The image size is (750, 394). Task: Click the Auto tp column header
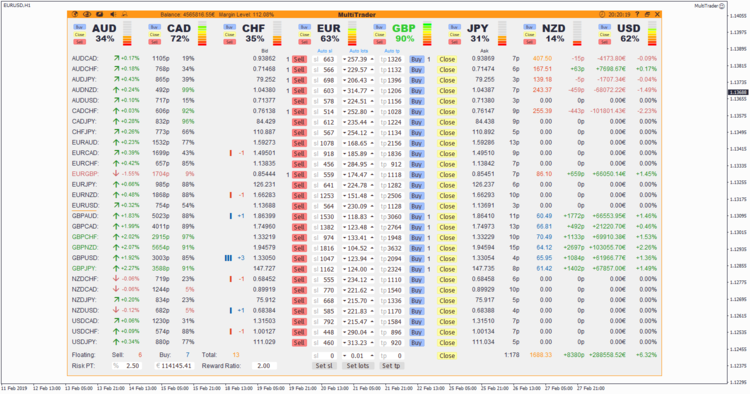[x=392, y=51]
